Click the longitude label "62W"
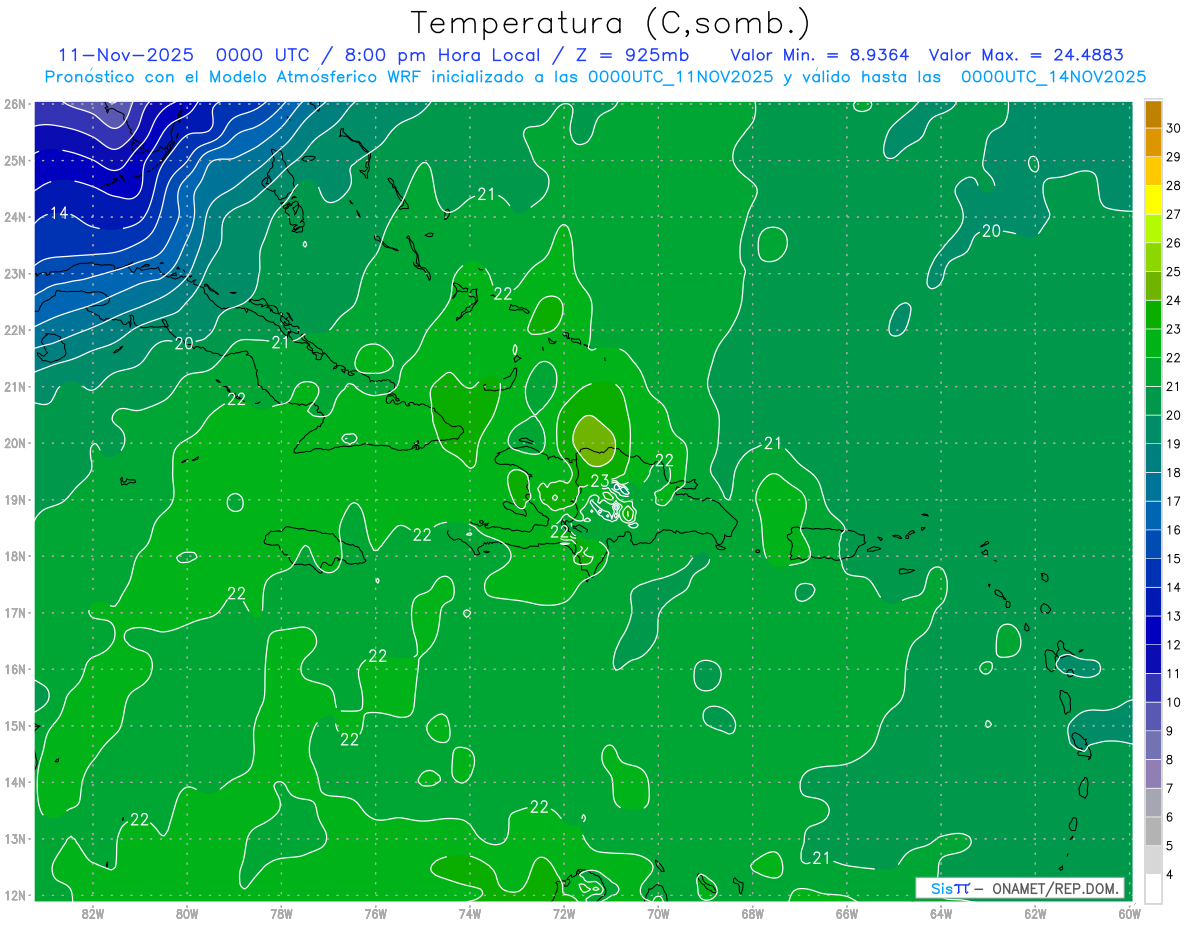This screenshot has width=1200, height=927. 1035,913
